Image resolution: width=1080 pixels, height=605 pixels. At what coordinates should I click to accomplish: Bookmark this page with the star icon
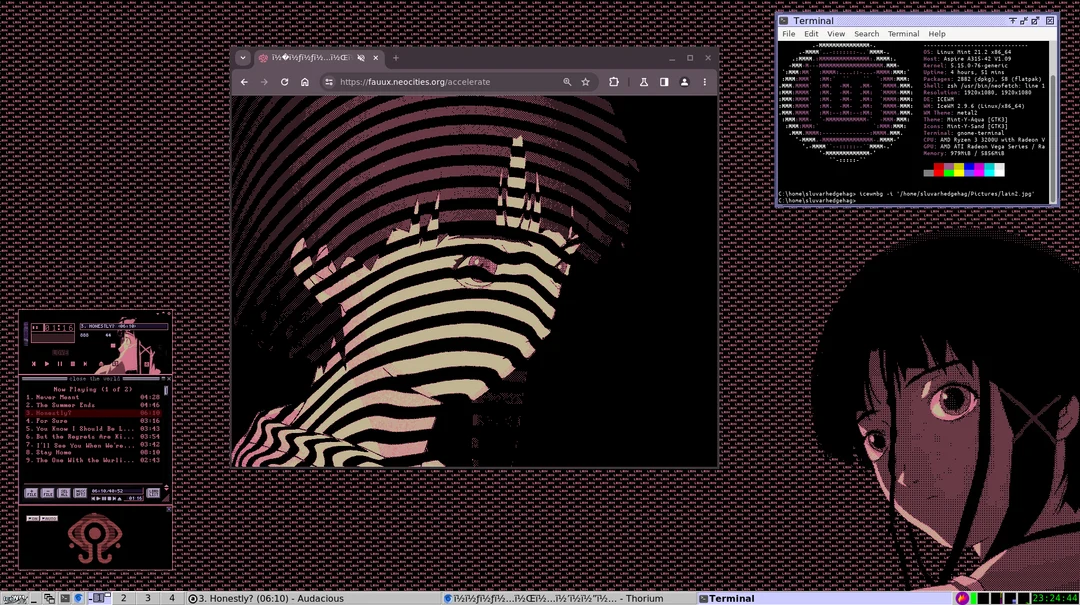(x=586, y=82)
